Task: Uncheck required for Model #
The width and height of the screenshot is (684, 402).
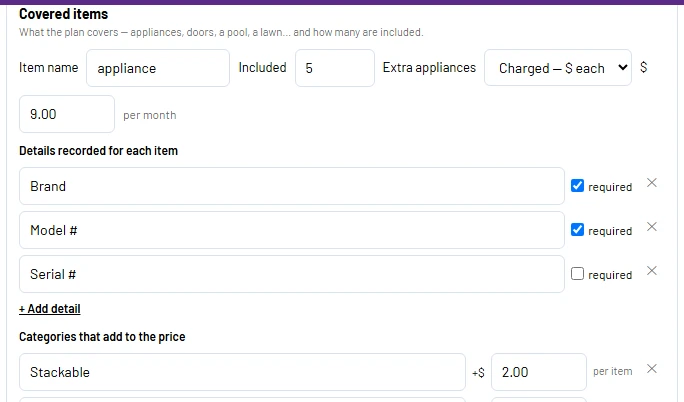Action: click(x=577, y=230)
